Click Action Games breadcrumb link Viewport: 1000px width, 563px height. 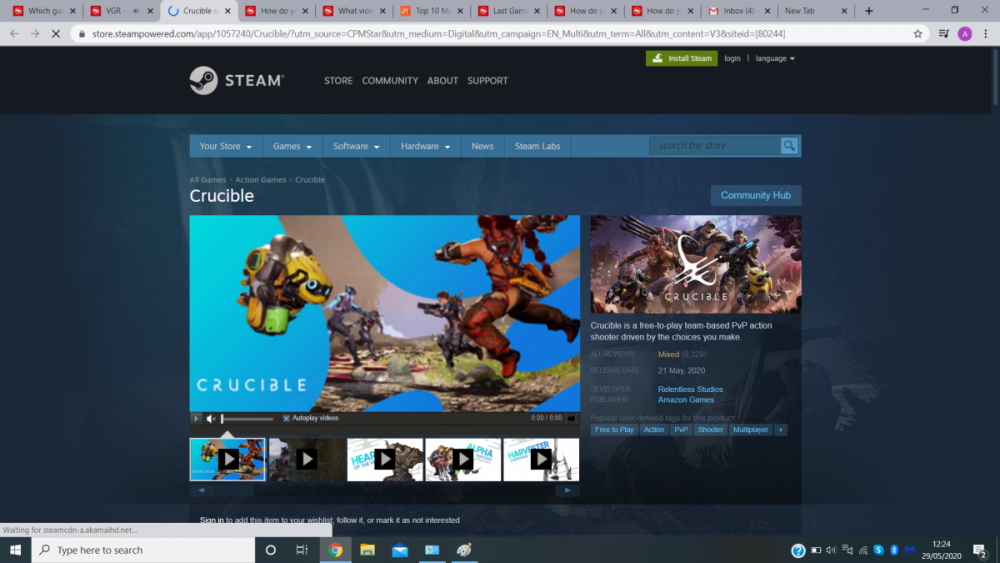click(x=260, y=180)
